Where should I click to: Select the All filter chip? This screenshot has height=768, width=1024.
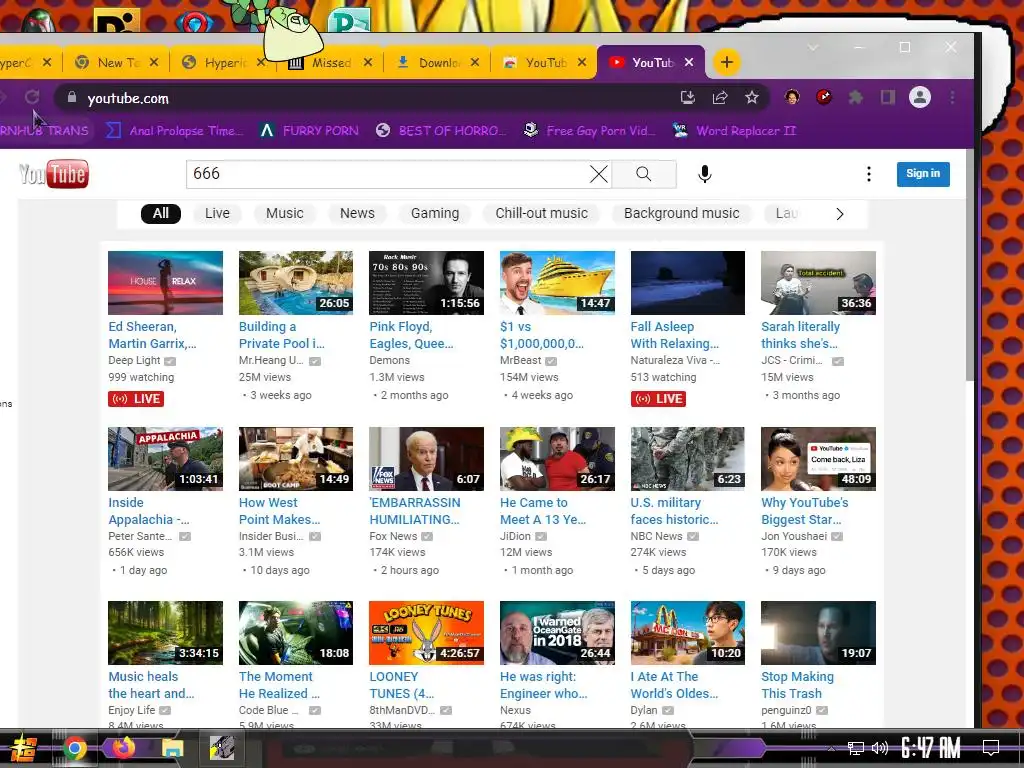click(161, 214)
